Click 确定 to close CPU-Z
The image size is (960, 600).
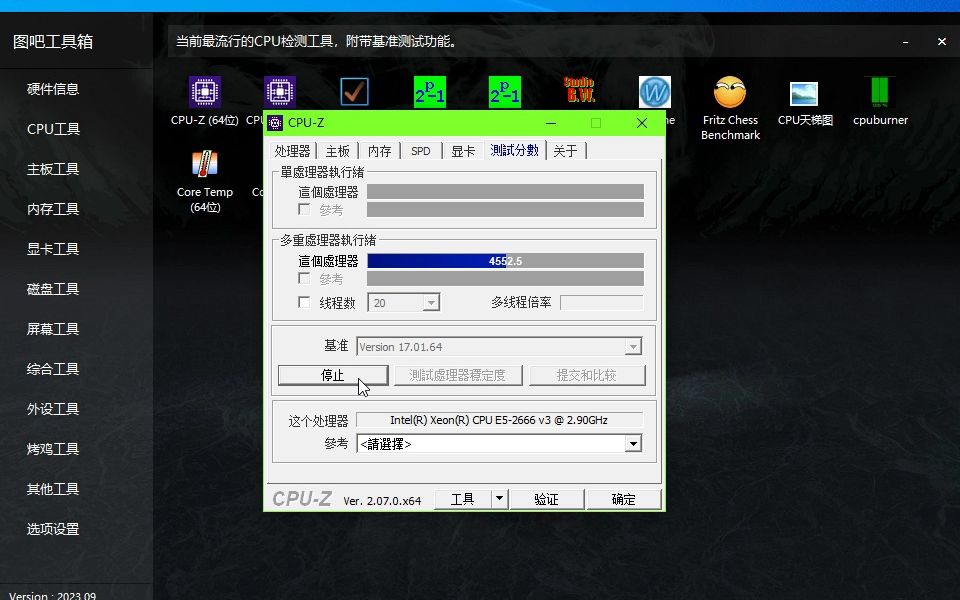[x=624, y=499]
